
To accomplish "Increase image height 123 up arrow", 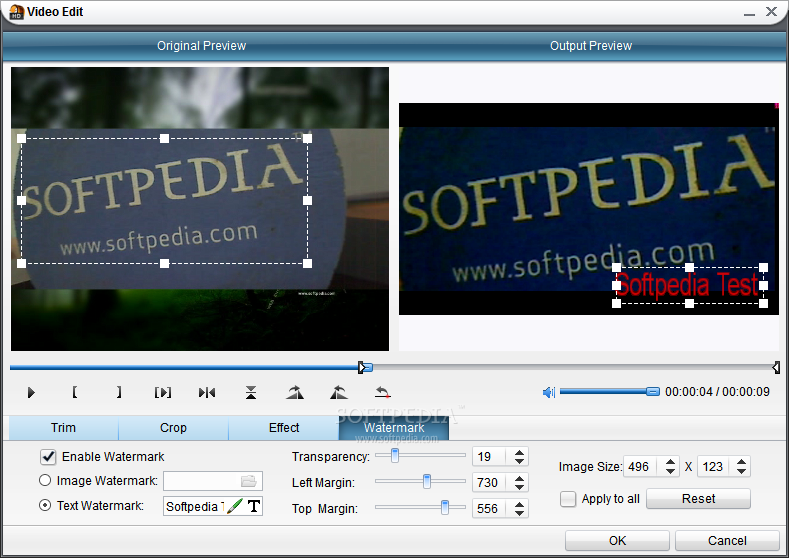I will coord(741,462).
